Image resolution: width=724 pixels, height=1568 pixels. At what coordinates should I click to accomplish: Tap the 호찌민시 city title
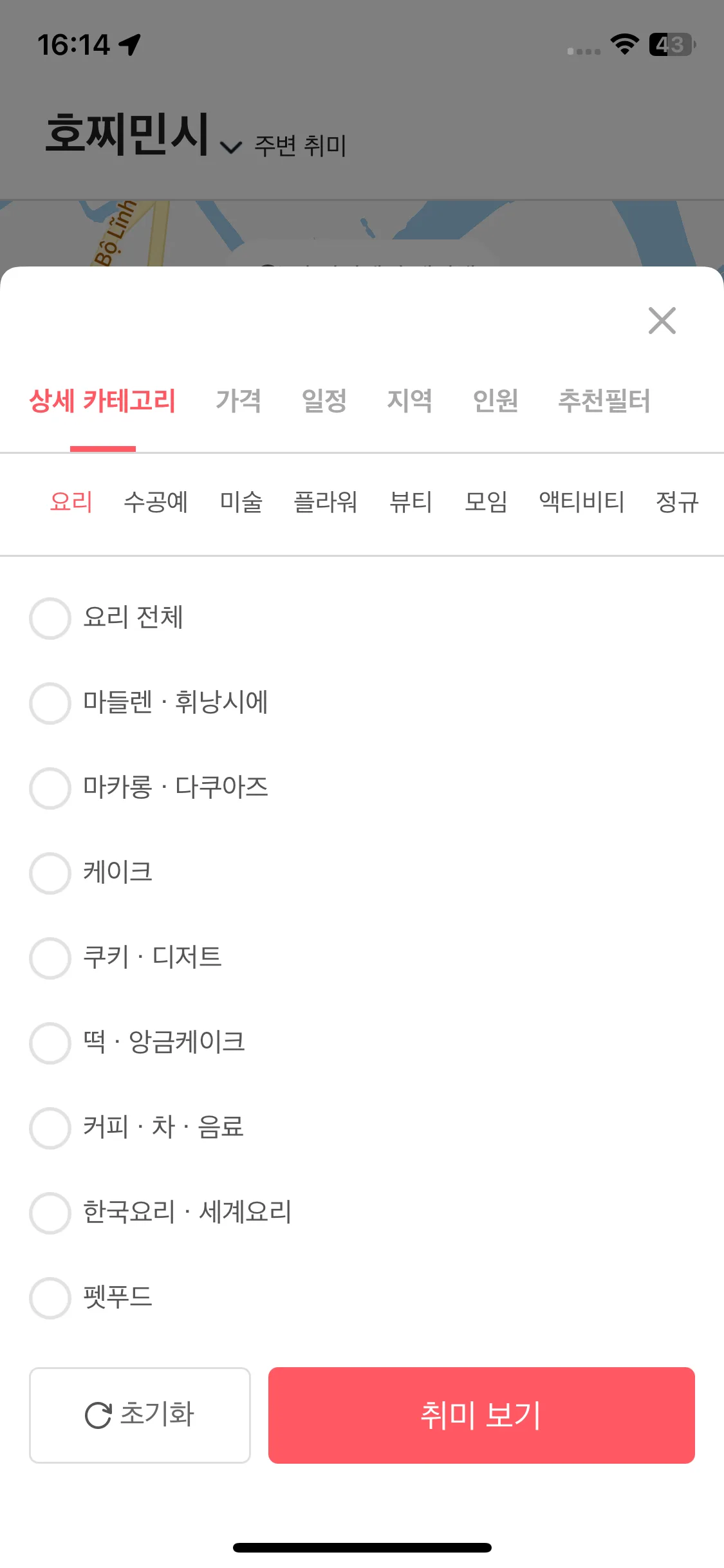click(x=127, y=133)
